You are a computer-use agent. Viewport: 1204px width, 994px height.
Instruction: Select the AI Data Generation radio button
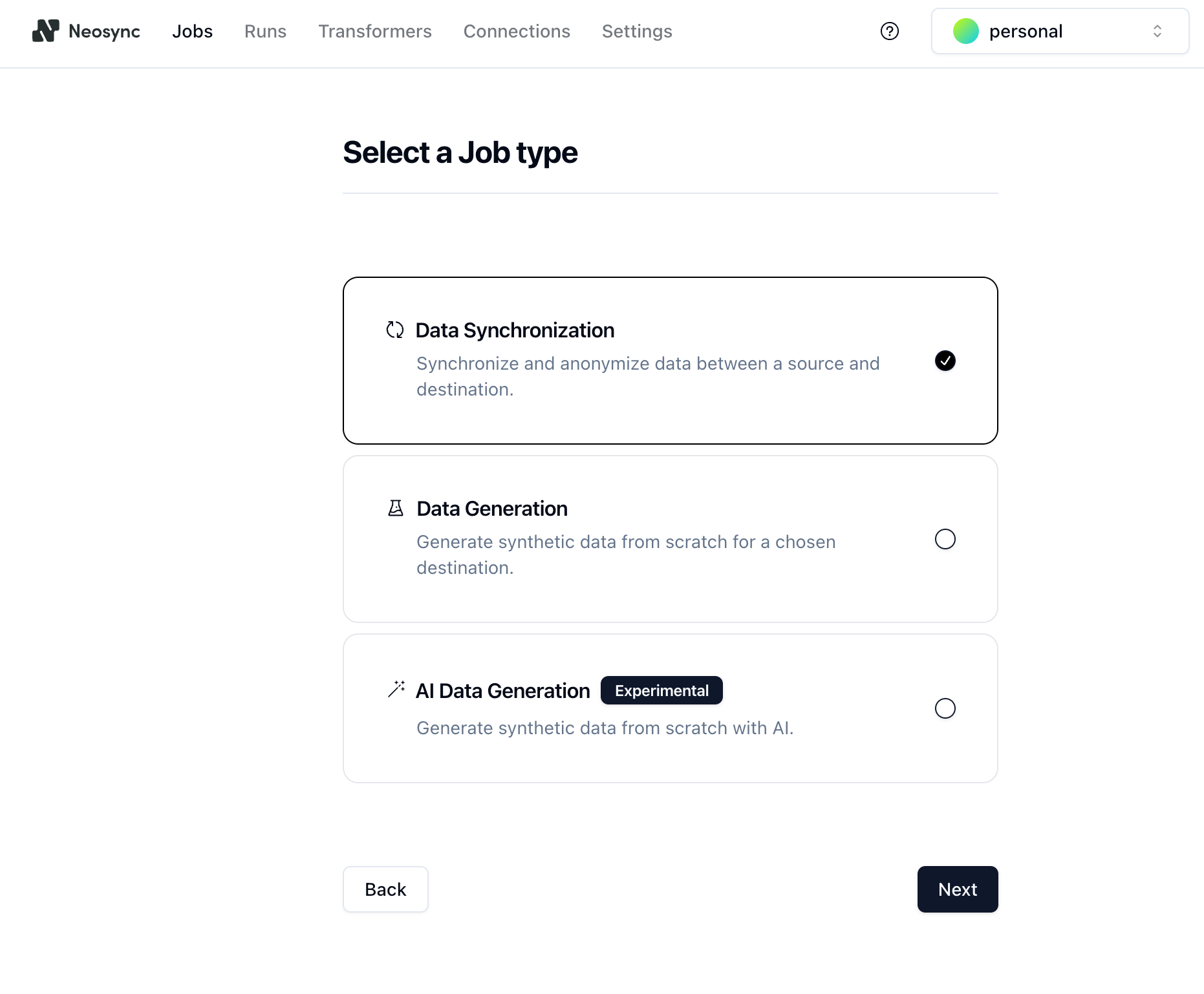pos(945,708)
